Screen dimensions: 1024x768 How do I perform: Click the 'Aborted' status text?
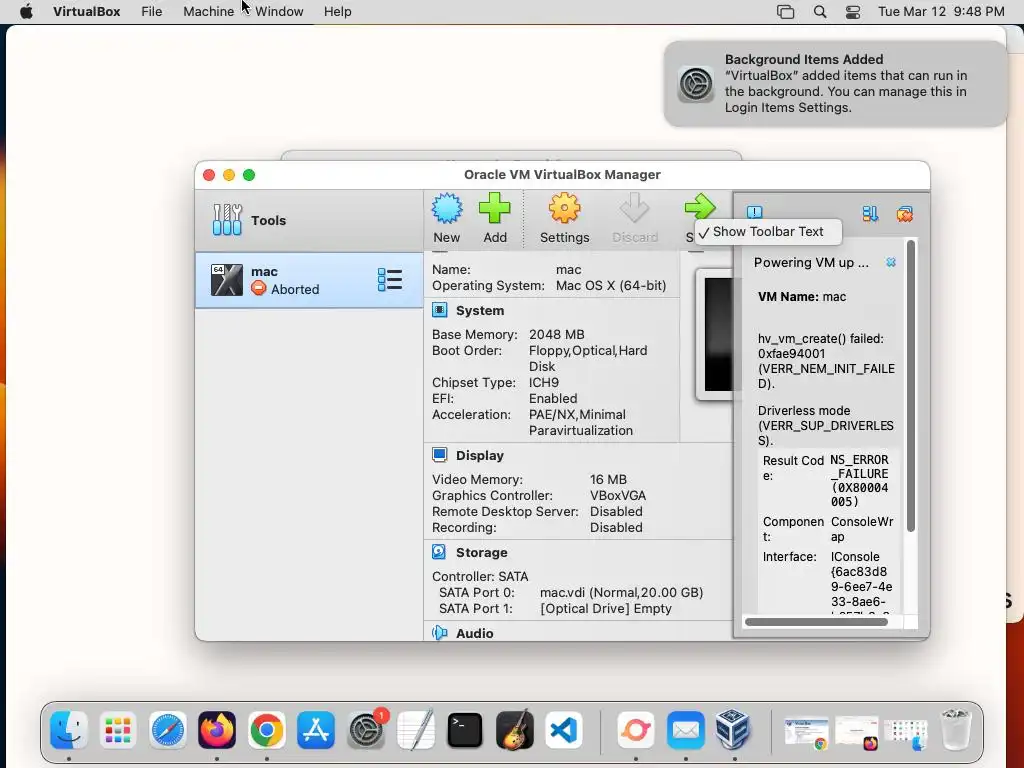tap(295, 289)
